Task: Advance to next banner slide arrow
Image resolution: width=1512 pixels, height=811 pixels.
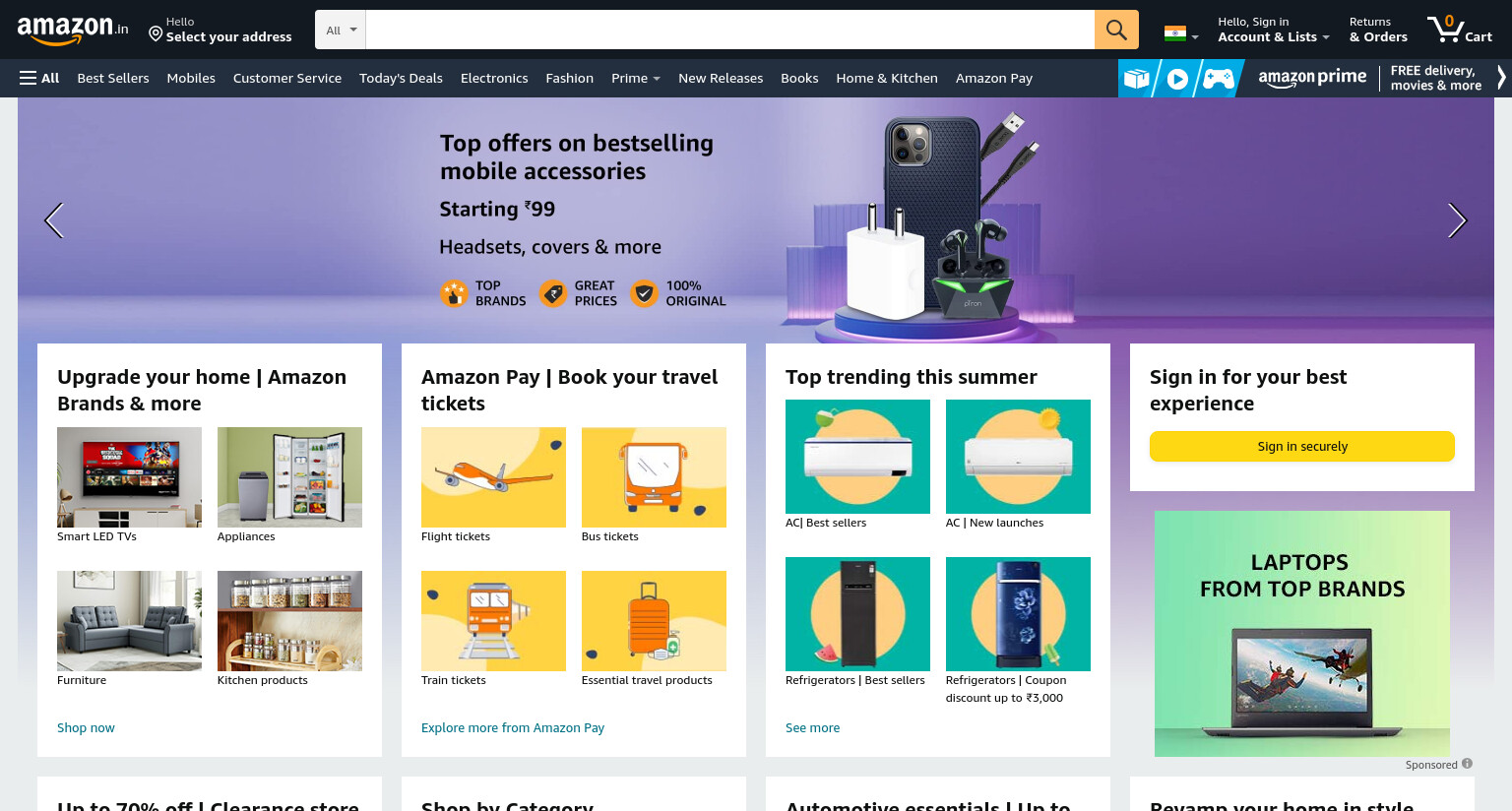Action: (1457, 220)
